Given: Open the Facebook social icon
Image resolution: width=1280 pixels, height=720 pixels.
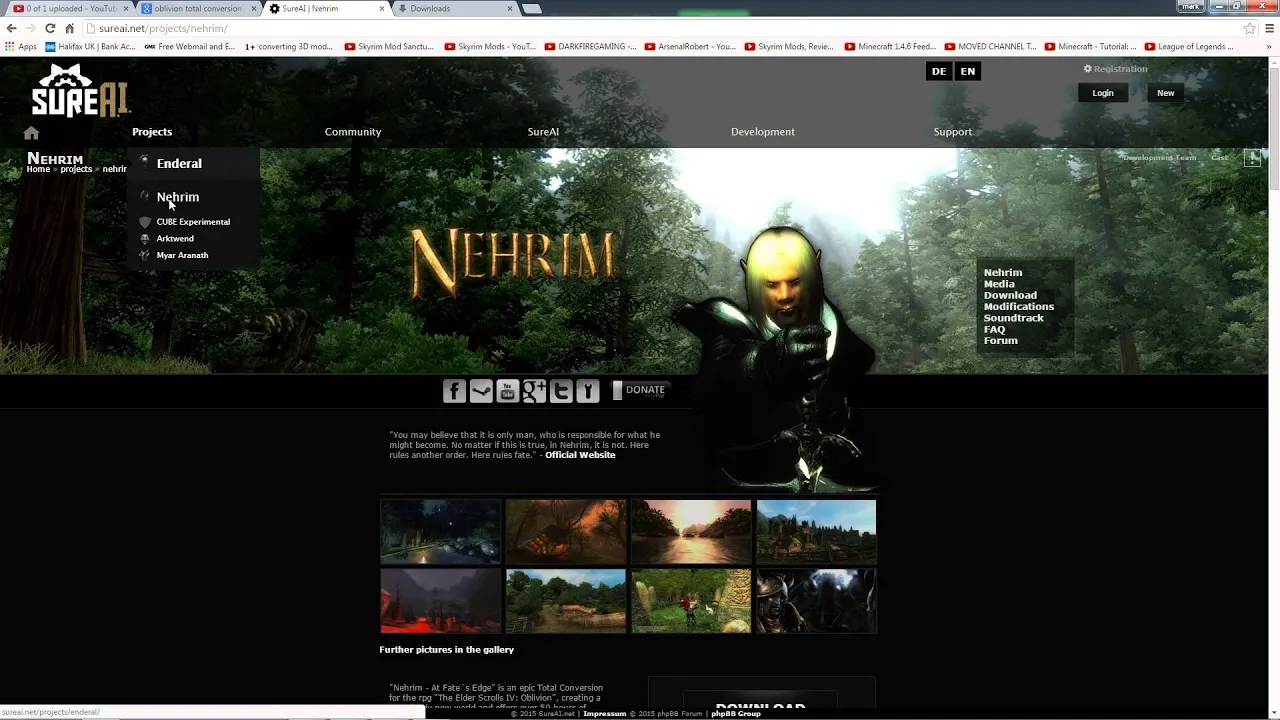Looking at the screenshot, I should [x=454, y=391].
